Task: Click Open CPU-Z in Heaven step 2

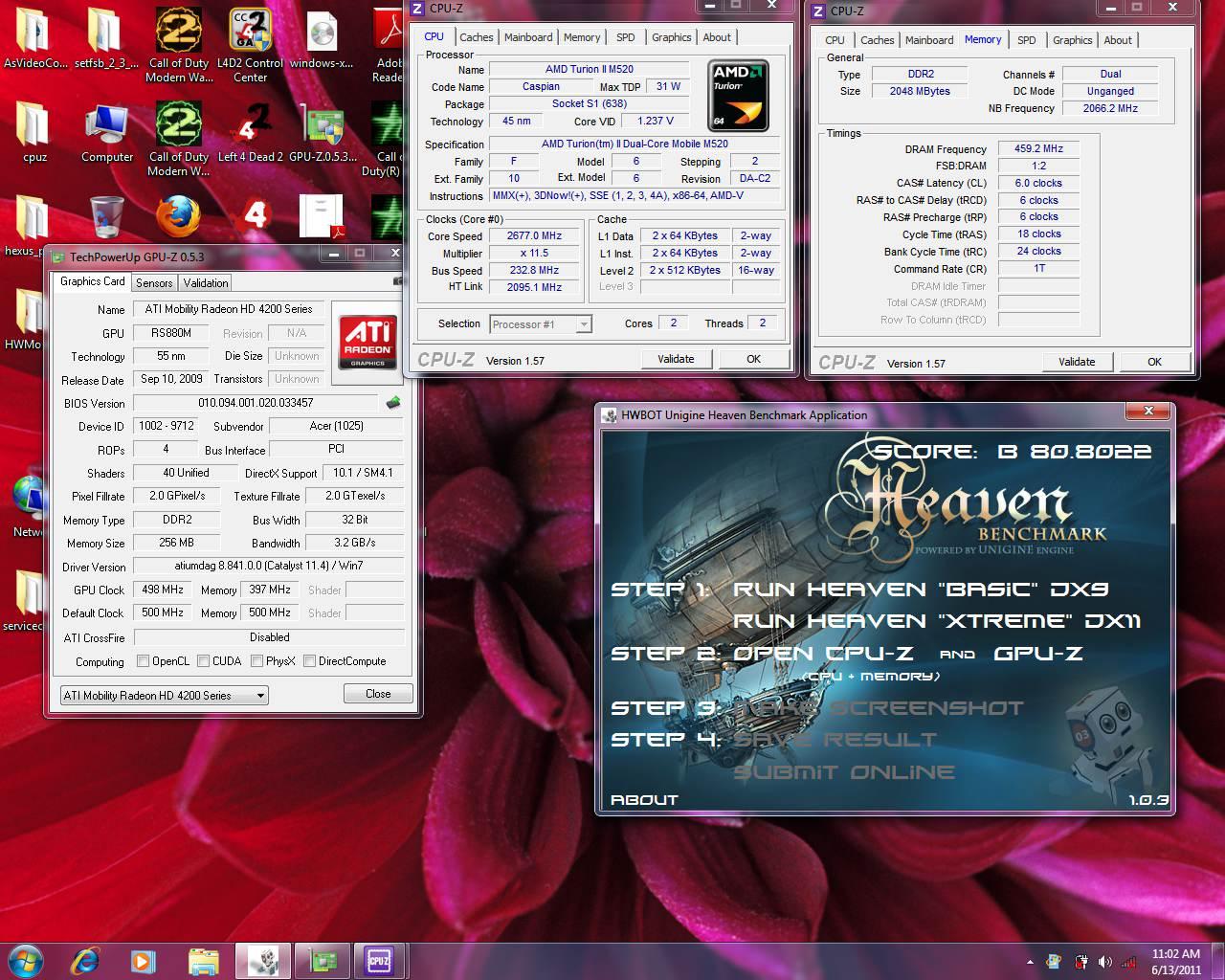Action: click(x=823, y=654)
